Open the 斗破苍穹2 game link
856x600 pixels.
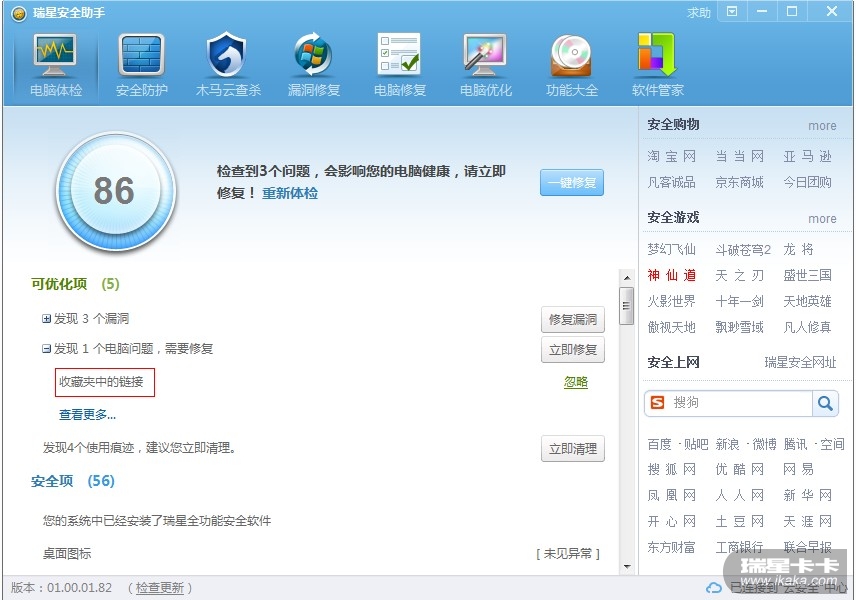[743, 249]
